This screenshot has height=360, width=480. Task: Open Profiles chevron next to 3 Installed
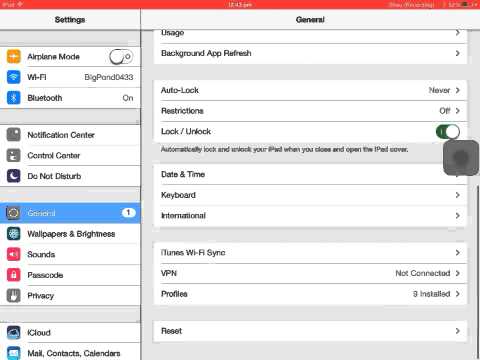tap(458, 294)
